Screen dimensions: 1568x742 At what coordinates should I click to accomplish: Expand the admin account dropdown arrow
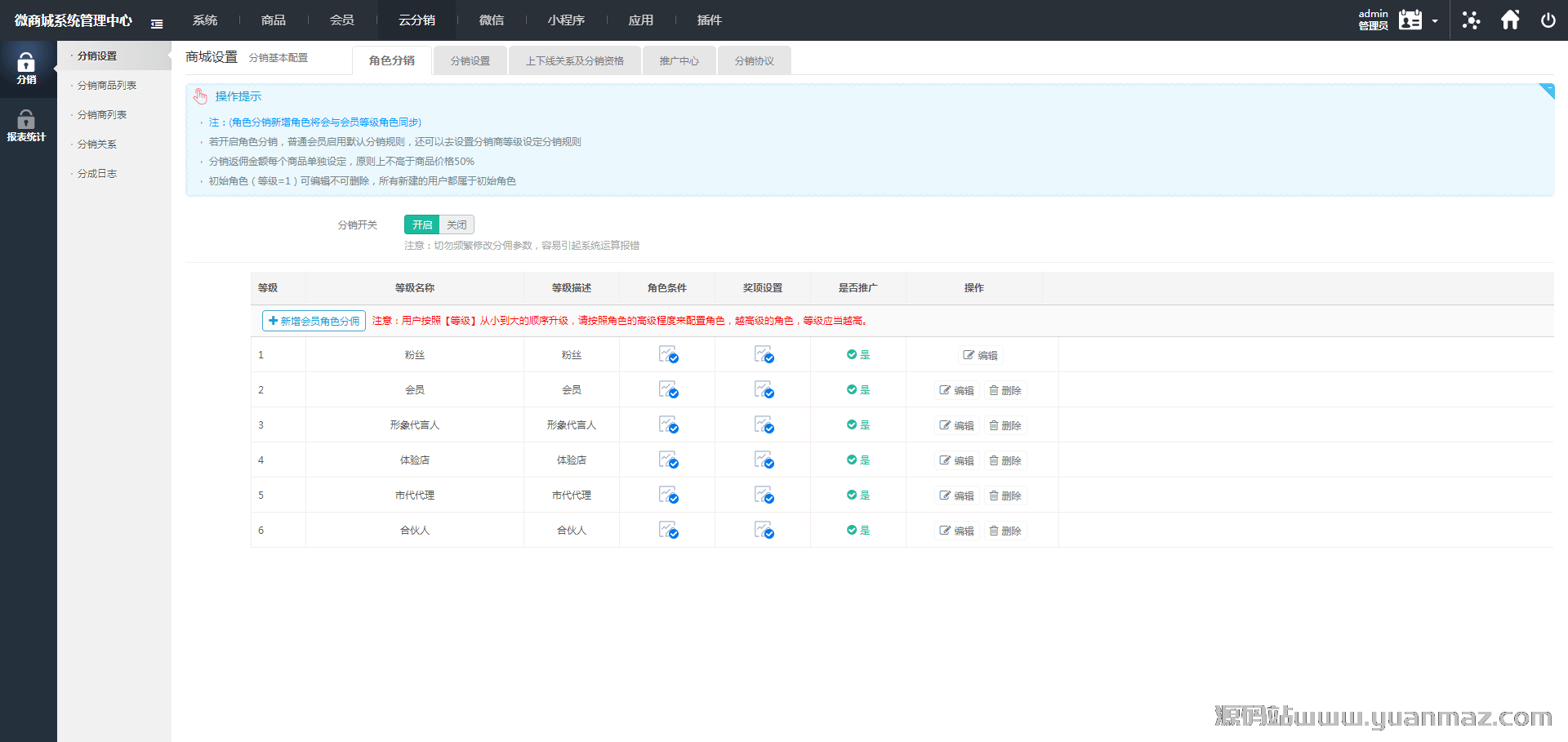click(1435, 21)
